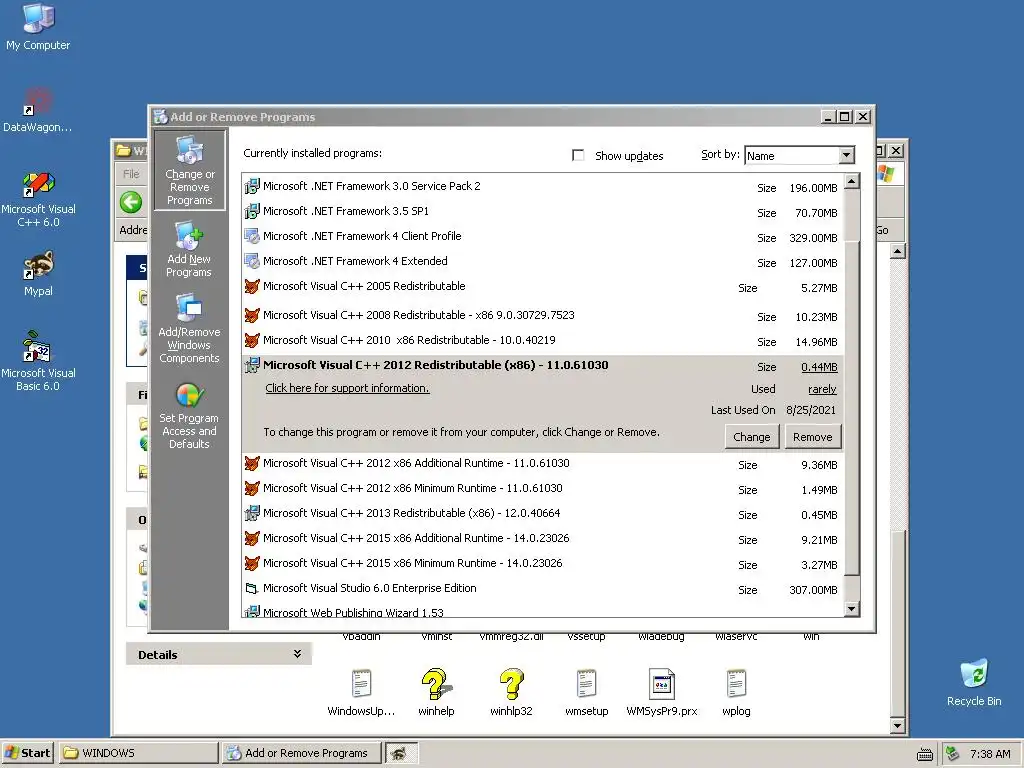Select Microsoft Web Publishing Wizard 1.53 entry

pyautogui.click(x=543, y=612)
